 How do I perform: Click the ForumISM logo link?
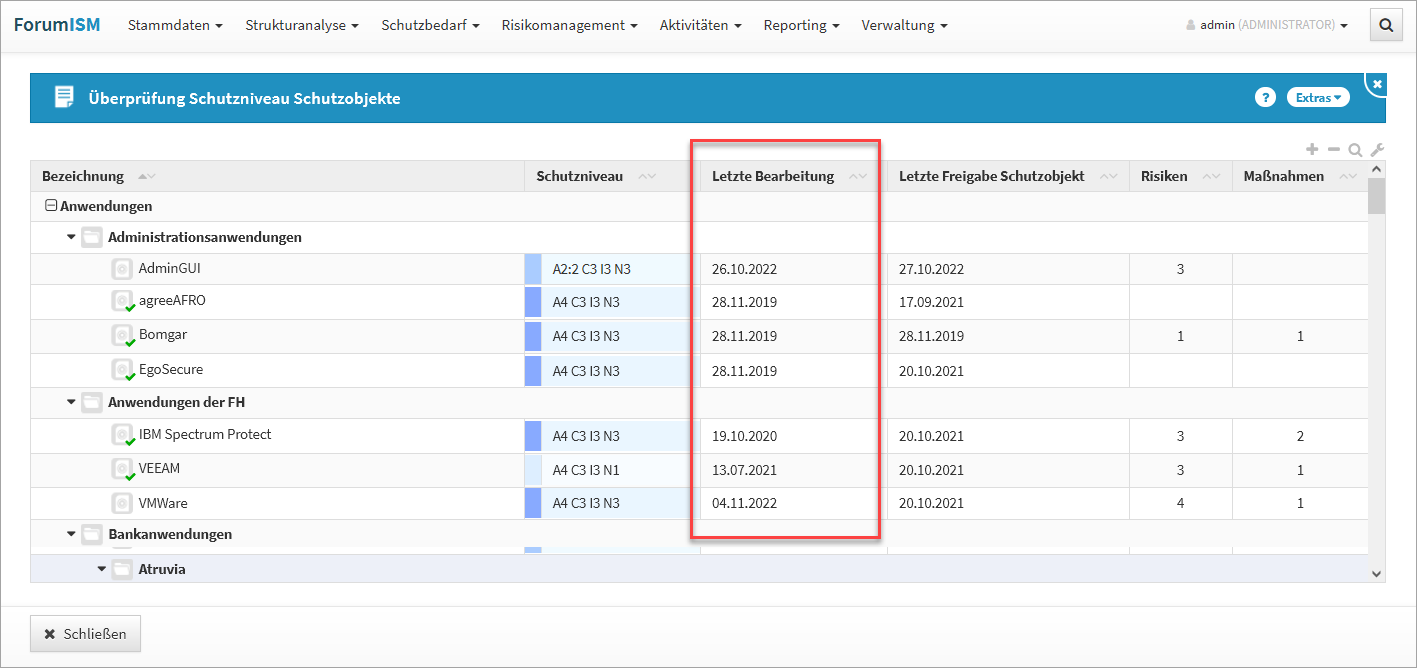pos(57,25)
